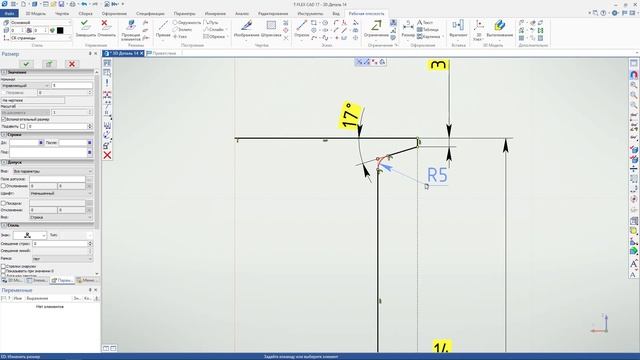The image size is (640, 360).
Task: Collapse the Допуск section
Action: tap(4, 162)
